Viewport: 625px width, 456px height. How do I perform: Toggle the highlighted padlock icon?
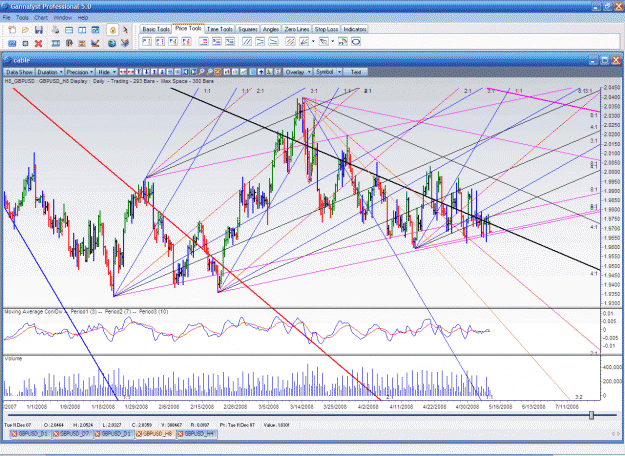click(112, 30)
